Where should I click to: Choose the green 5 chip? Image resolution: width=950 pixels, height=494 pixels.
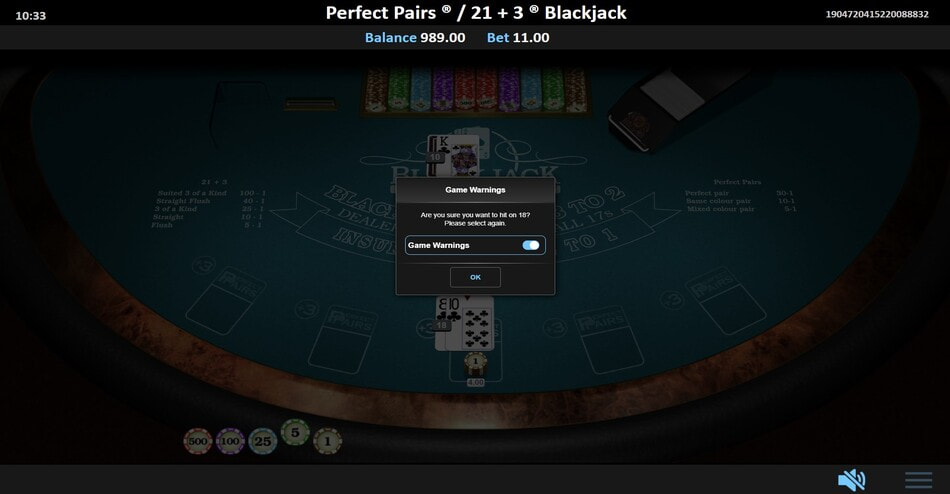[295, 433]
